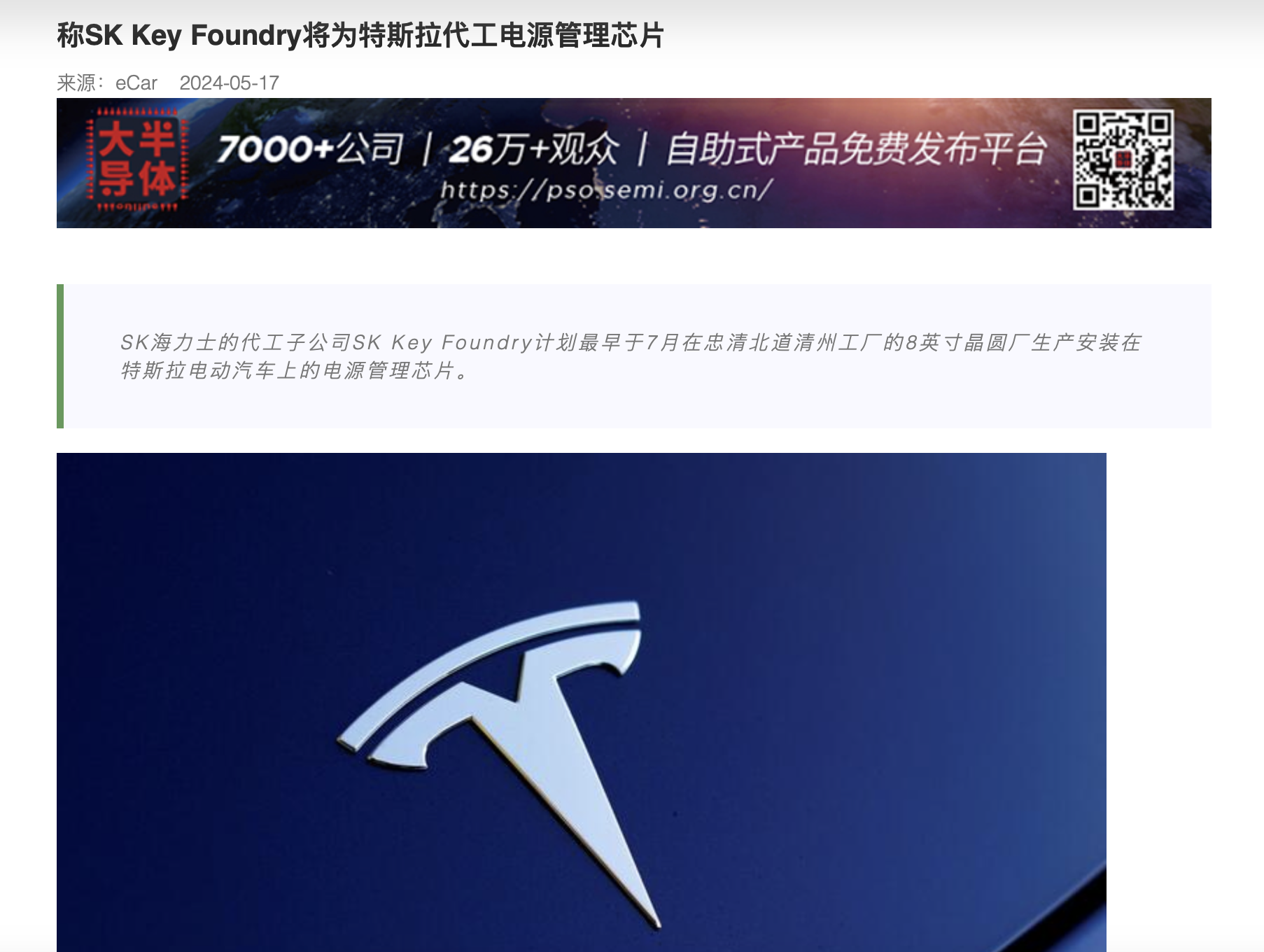Click the second summary line about 电源管理芯片
The height and width of the screenshot is (952, 1264).
pyautogui.click(x=295, y=370)
